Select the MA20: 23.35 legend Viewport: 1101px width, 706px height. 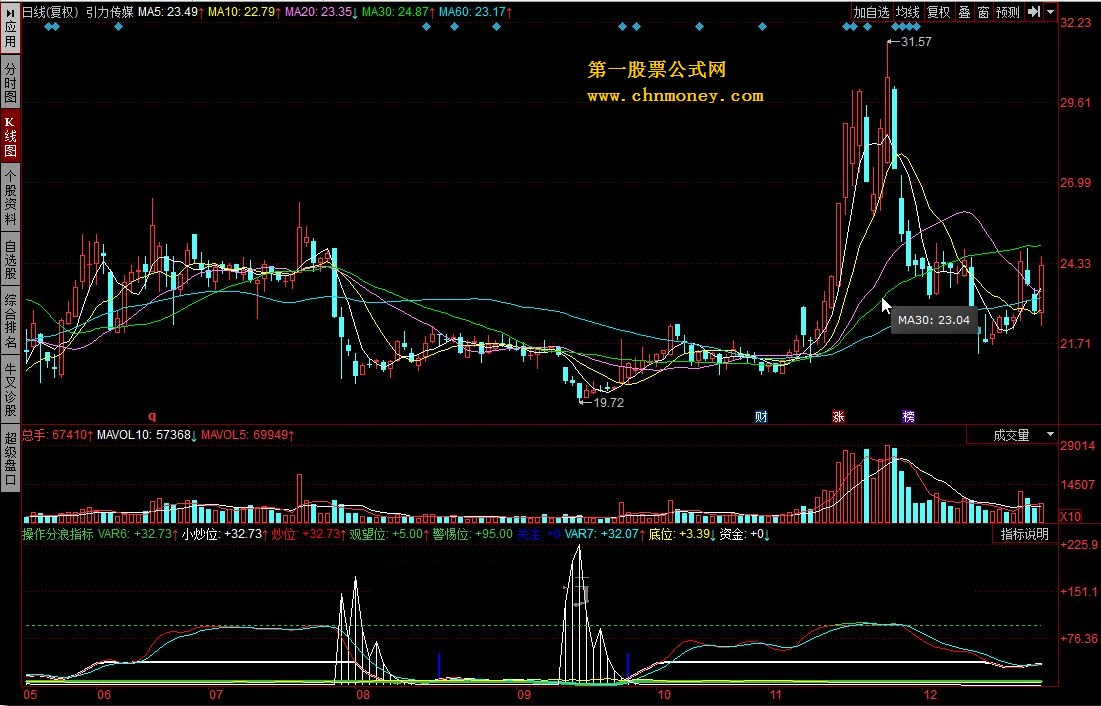pyautogui.click(x=322, y=12)
